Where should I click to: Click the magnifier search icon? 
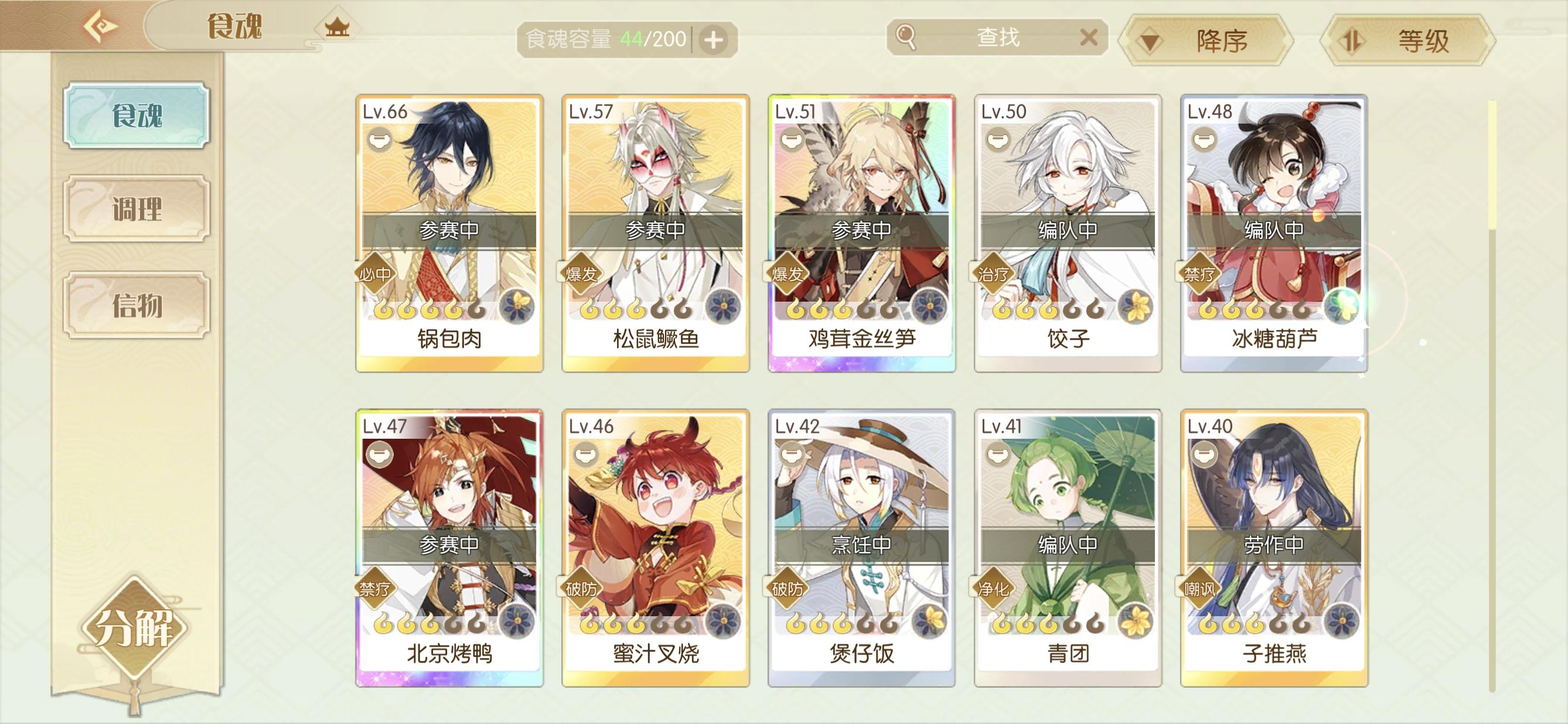[906, 37]
